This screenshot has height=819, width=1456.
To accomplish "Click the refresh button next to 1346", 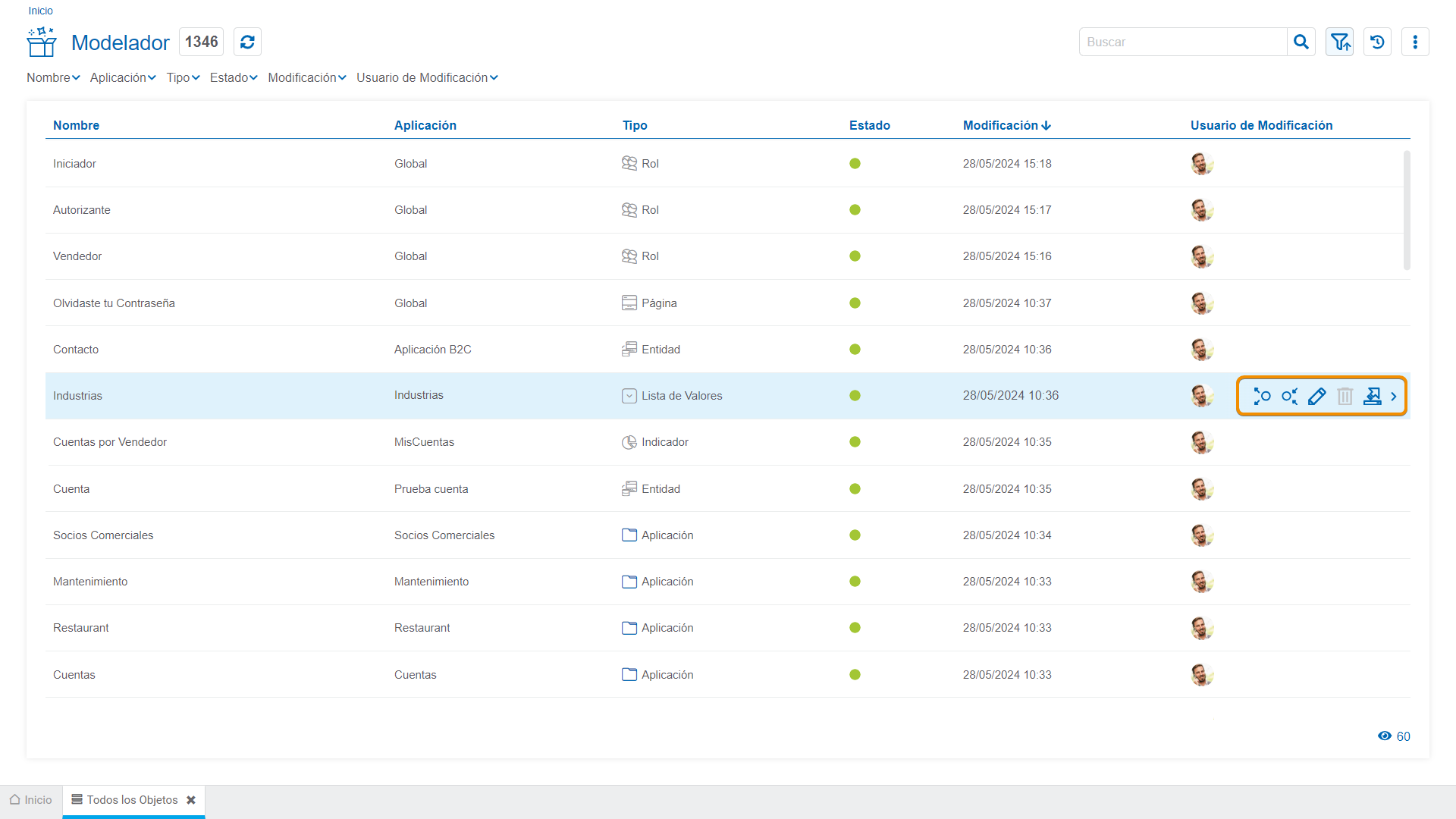I will tap(247, 42).
